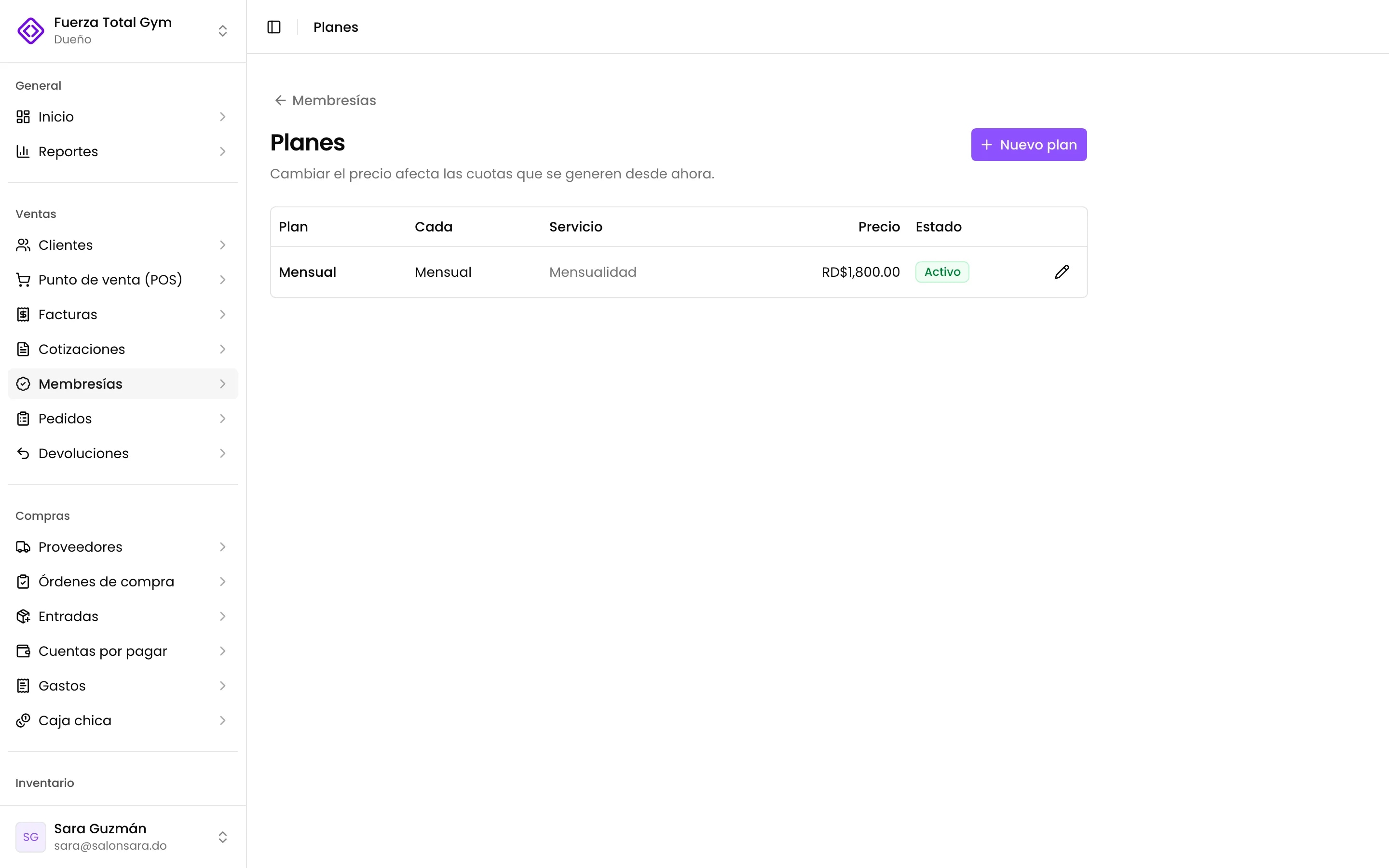This screenshot has height=868, width=1389.
Task: Edit the Mensual plan with pencil icon
Action: [x=1062, y=272]
